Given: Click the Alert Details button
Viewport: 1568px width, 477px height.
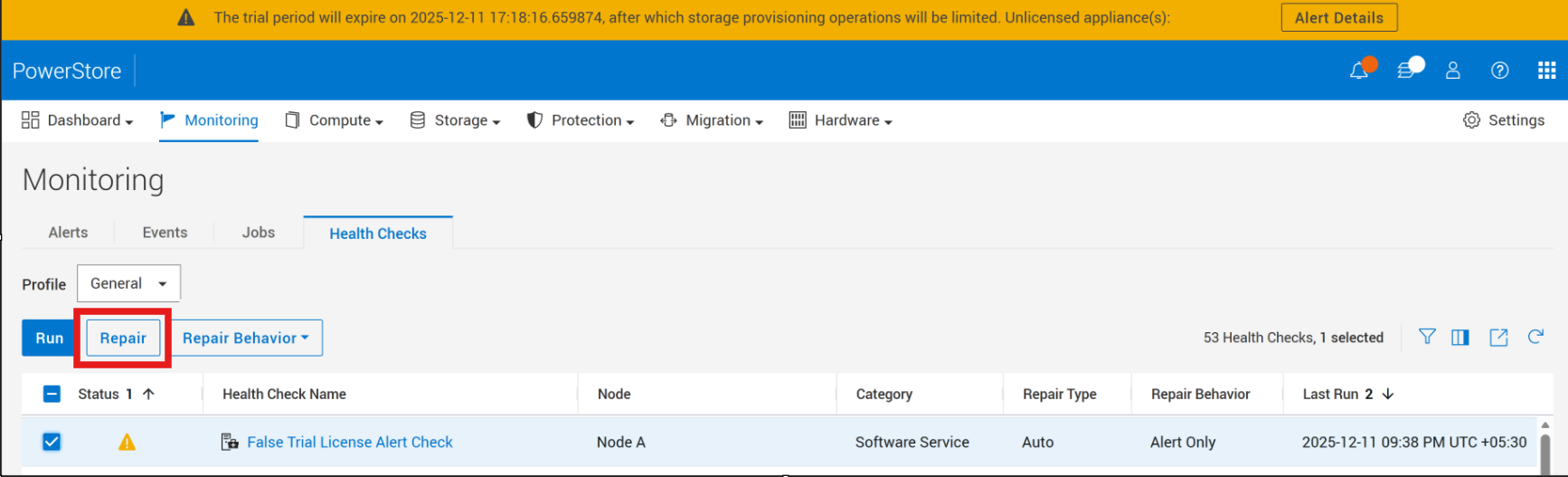Looking at the screenshot, I should click(x=1338, y=18).
